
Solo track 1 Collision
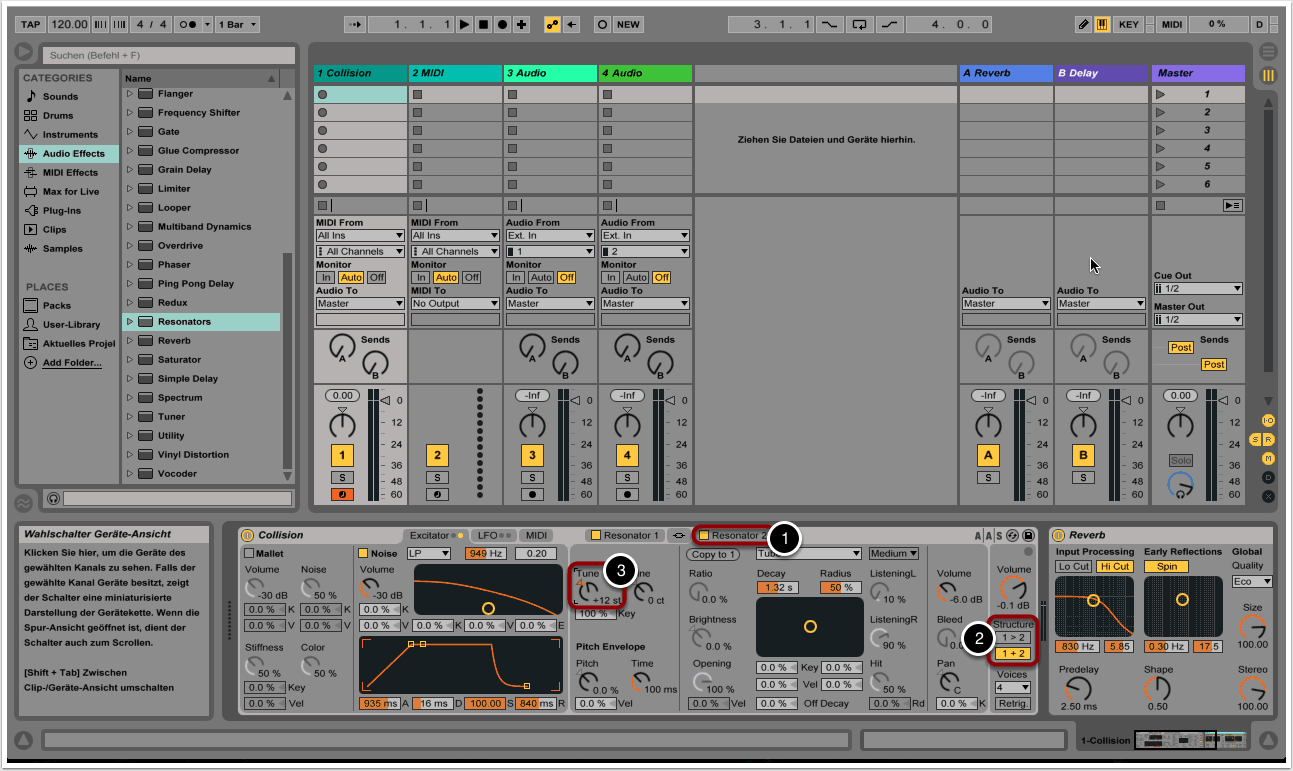342,478
